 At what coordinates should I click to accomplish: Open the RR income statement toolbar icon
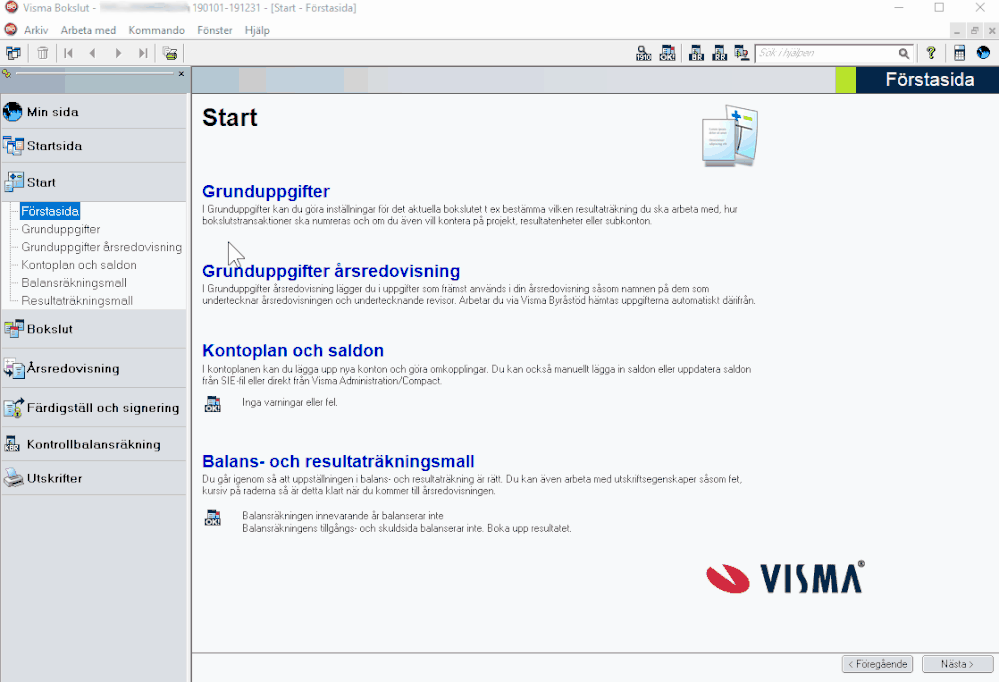click(719, 53)
